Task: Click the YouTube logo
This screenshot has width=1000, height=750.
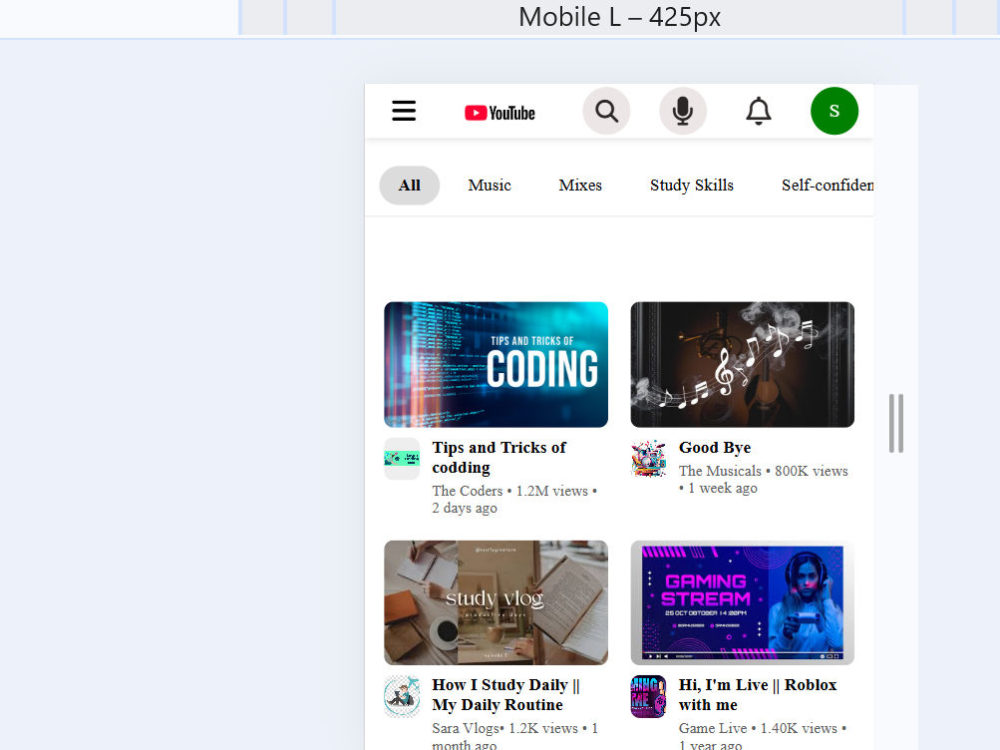Action: click(x=499, y=113)
